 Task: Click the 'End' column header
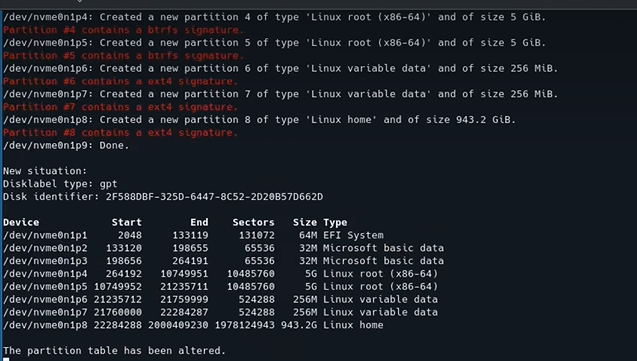[x=199, y=223]
